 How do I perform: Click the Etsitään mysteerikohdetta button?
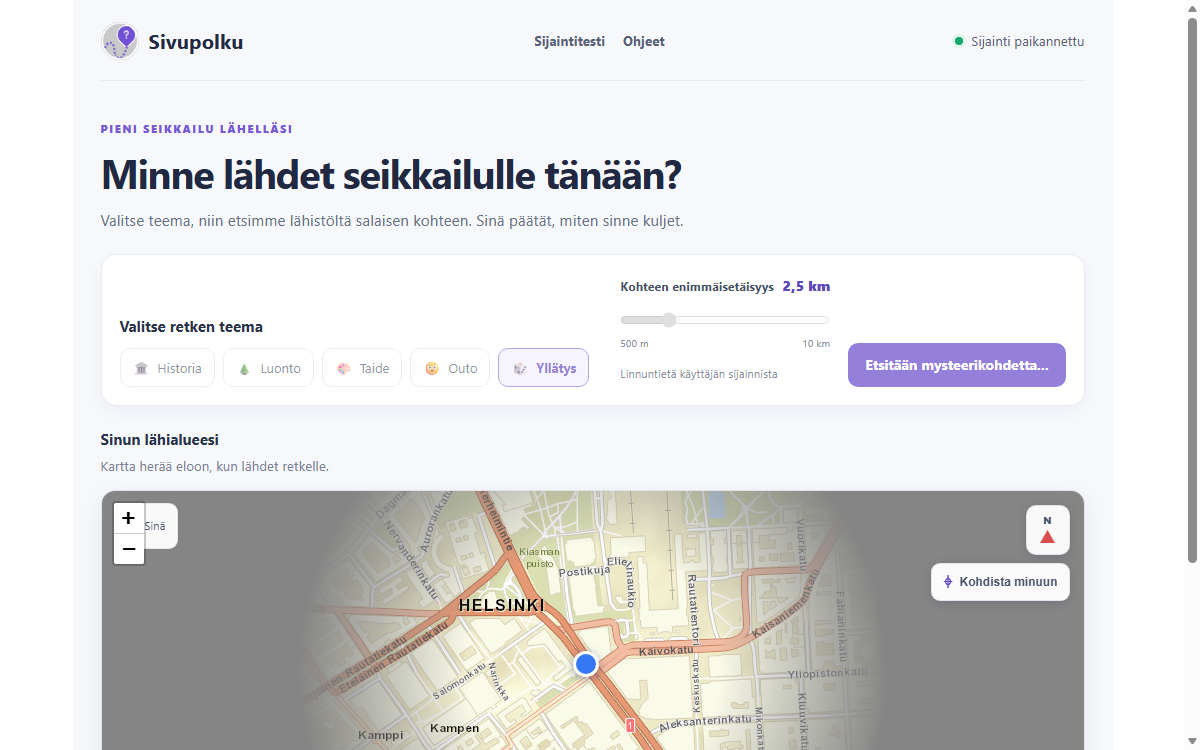[x=957, y=365]
